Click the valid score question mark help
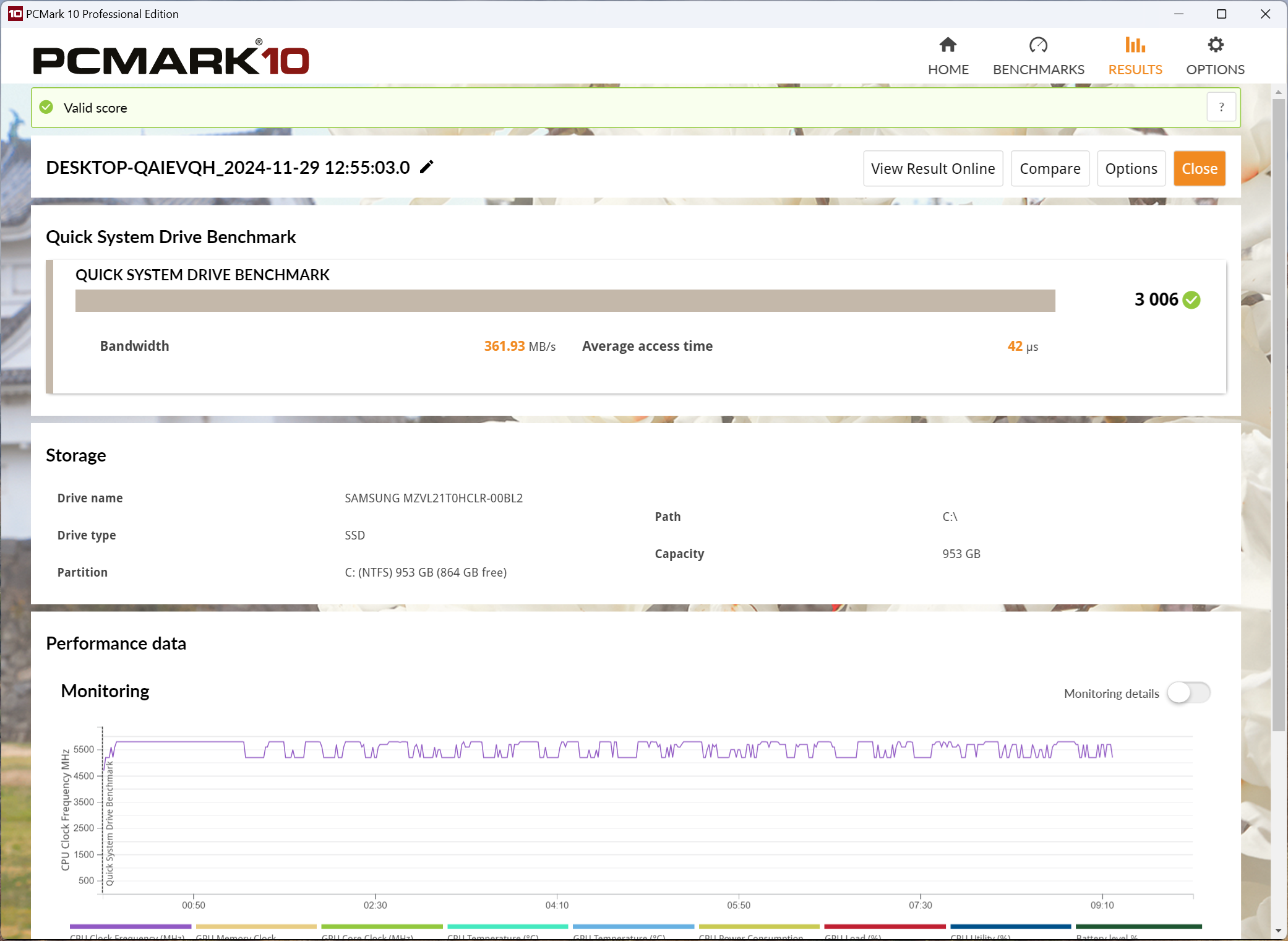The height and width of the screenshot is (941, 1288). tap(1221, 108)
